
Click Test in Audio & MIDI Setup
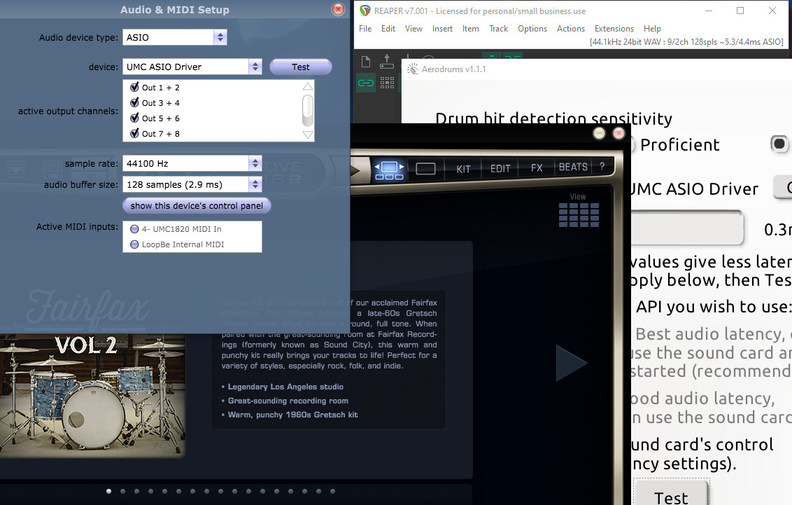click(301, 67)
